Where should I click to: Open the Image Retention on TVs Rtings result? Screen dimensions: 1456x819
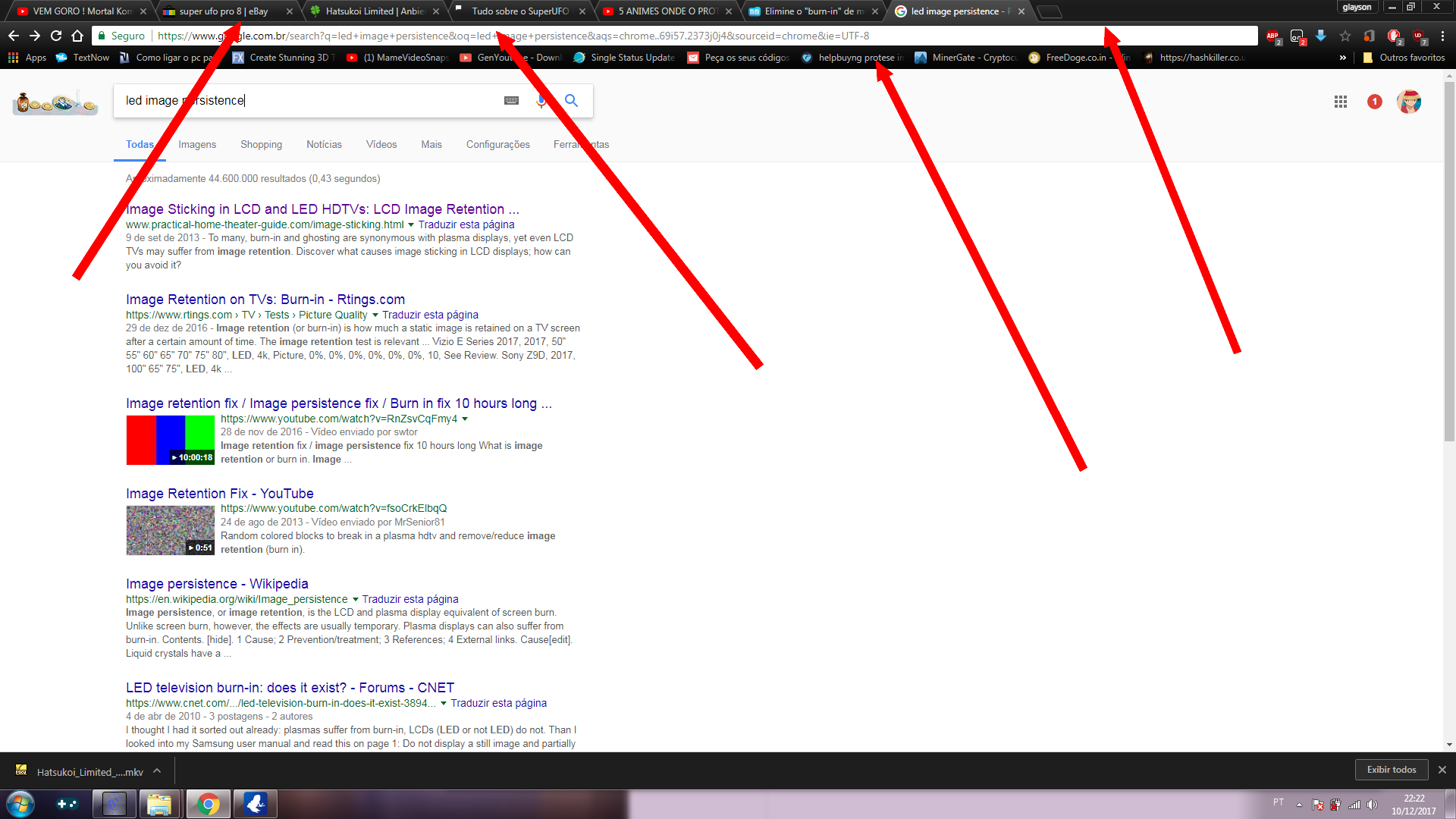pos(265,300)
